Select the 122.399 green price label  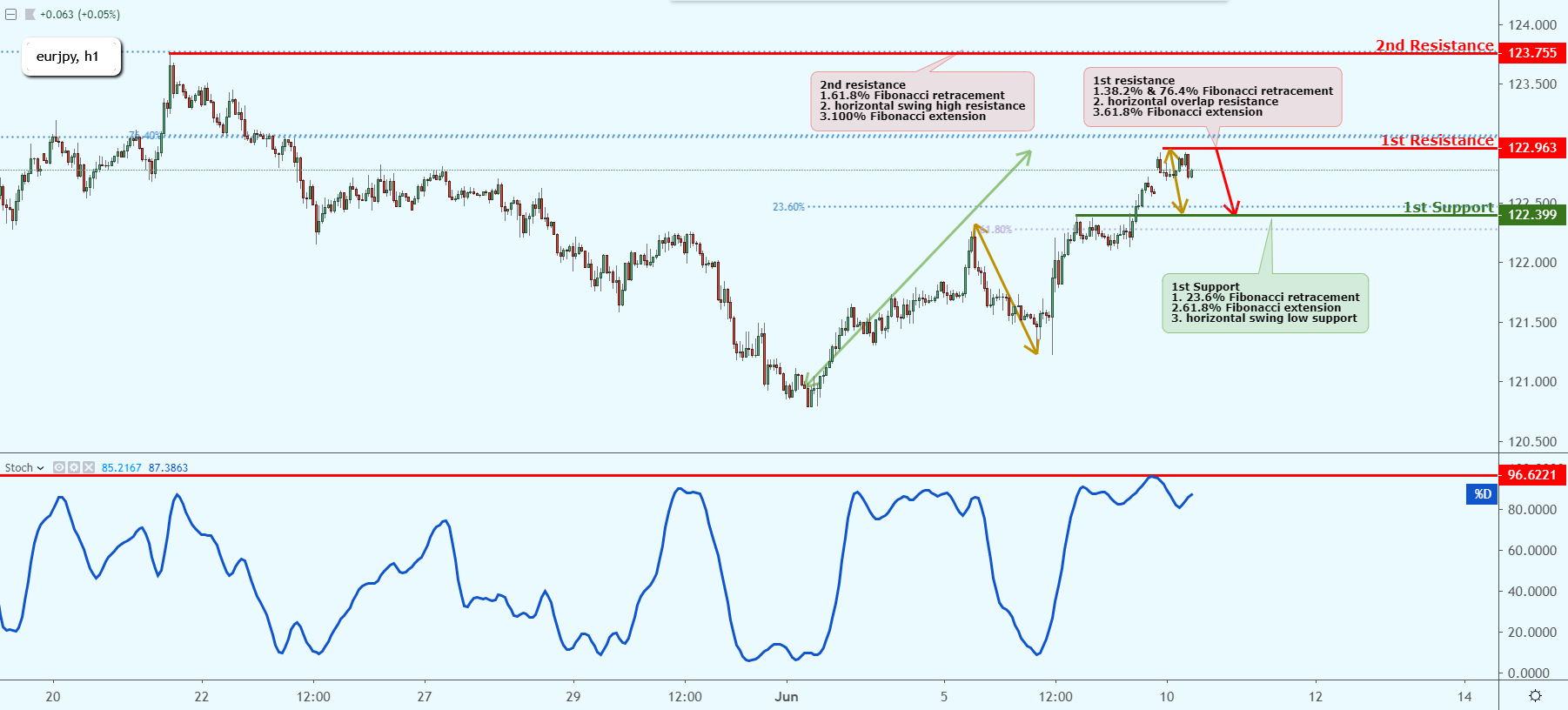(1532, 215)
